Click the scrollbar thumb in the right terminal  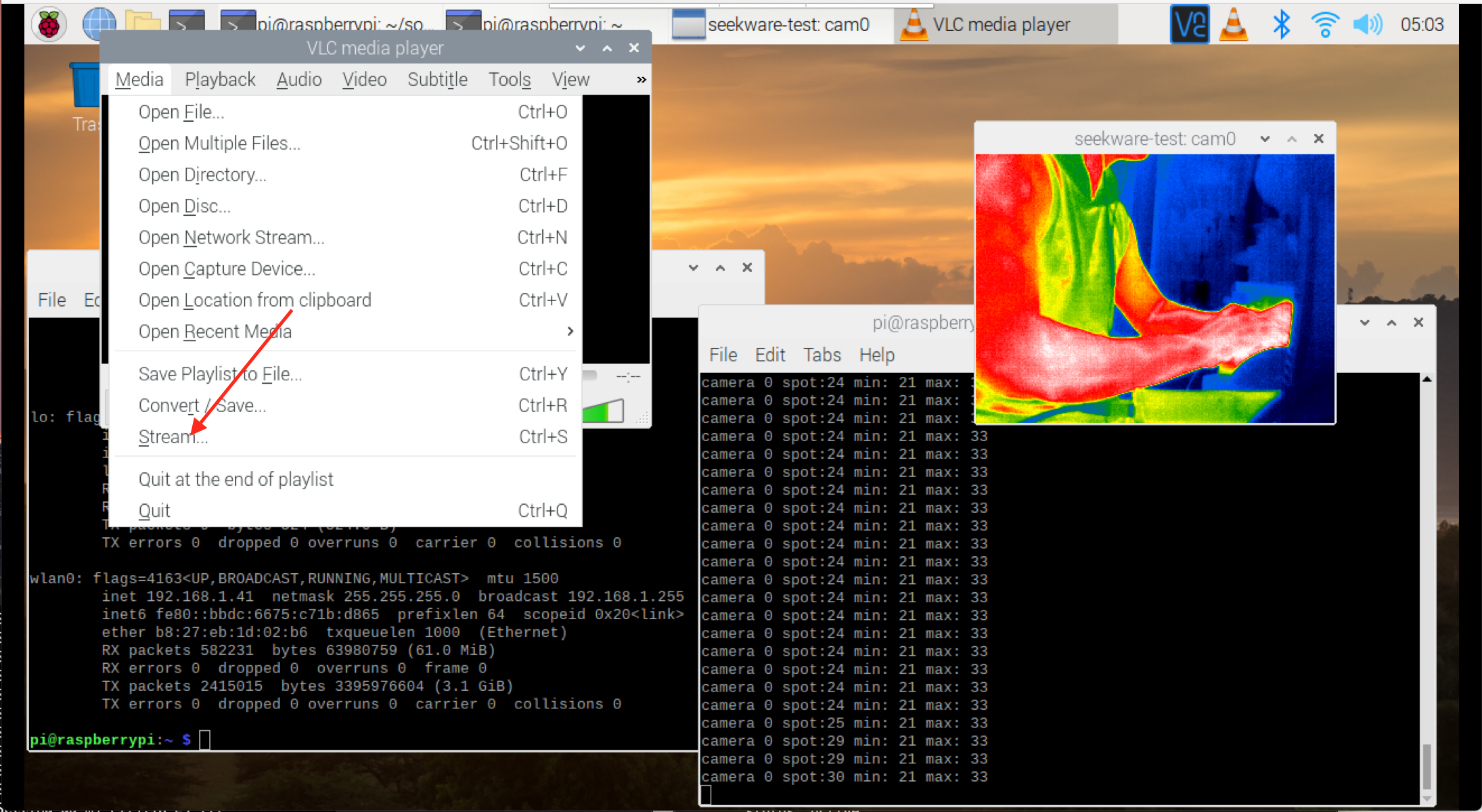pyautogui.click(x=1427, y=766)
